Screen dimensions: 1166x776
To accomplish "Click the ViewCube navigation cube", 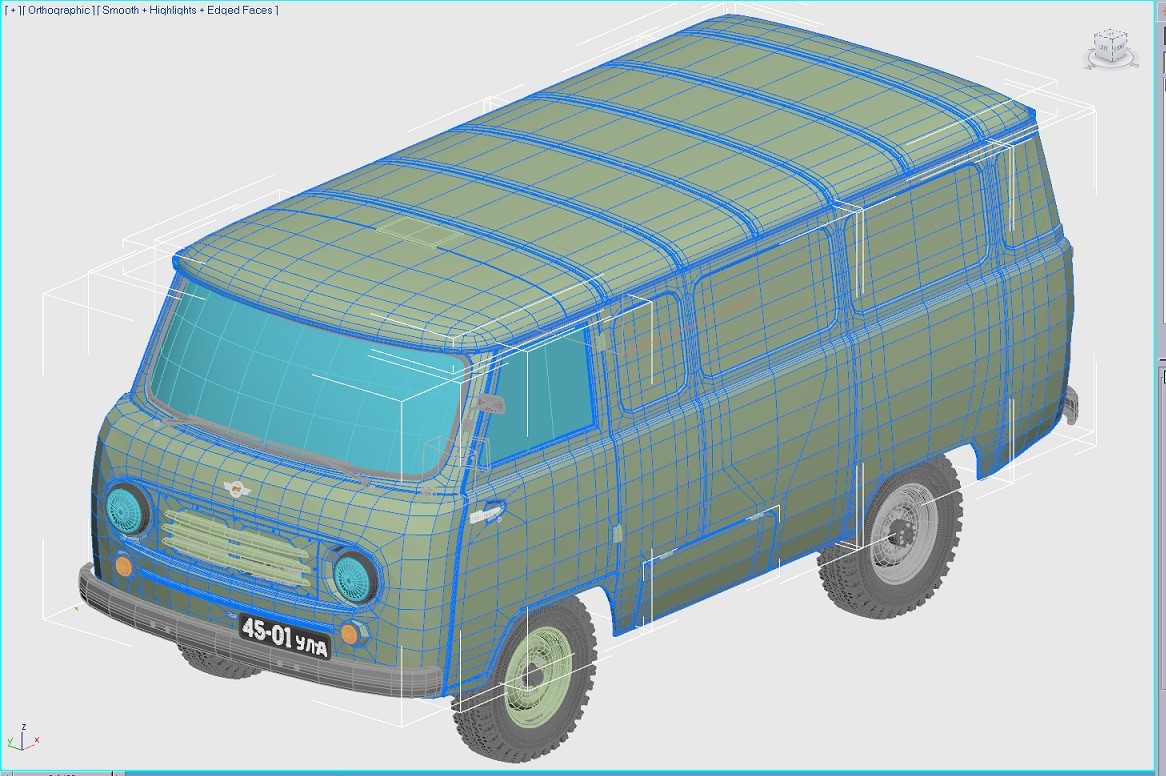I will coord(1109,44).
